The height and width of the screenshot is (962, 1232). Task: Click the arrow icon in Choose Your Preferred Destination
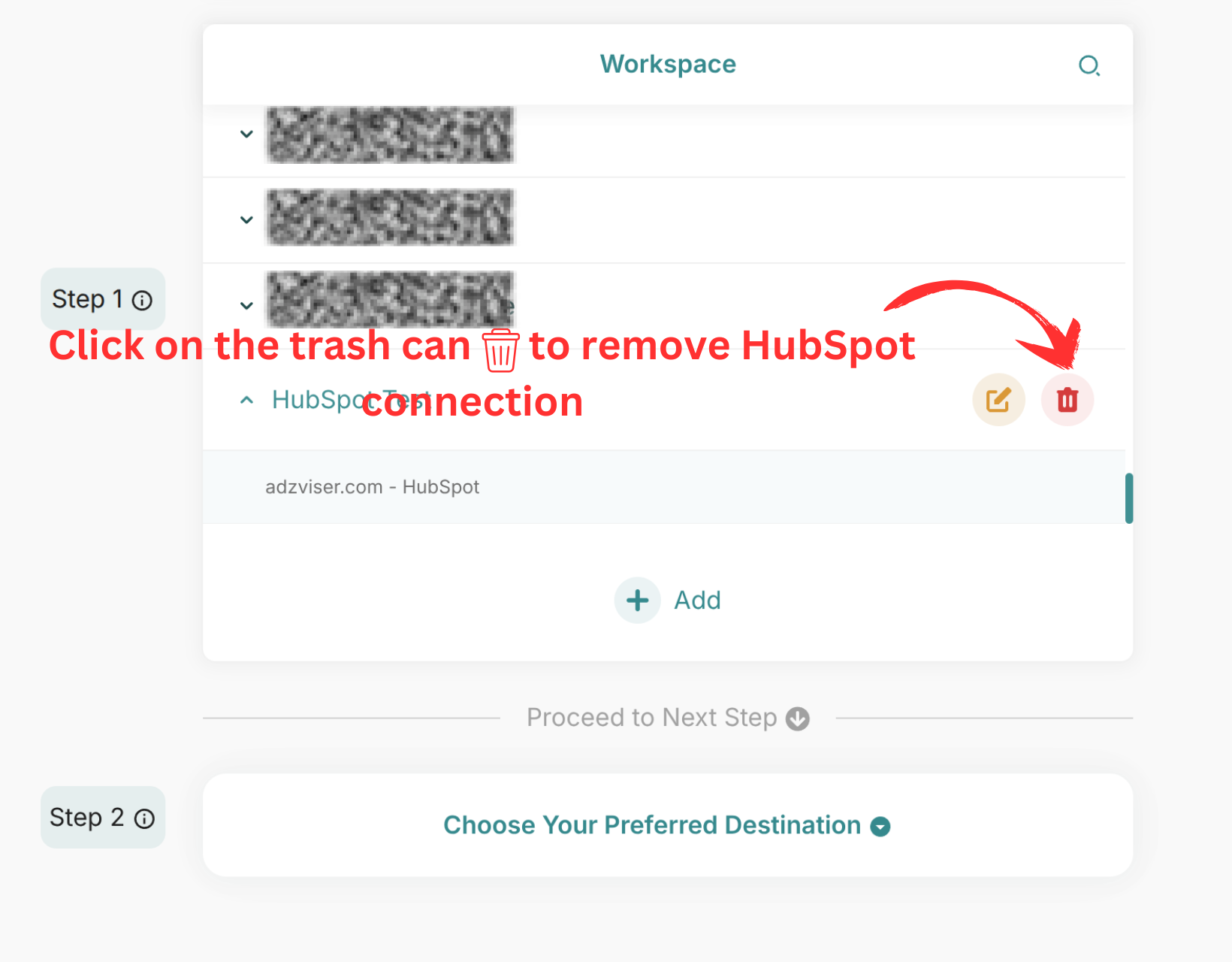(x=880, y=826)
